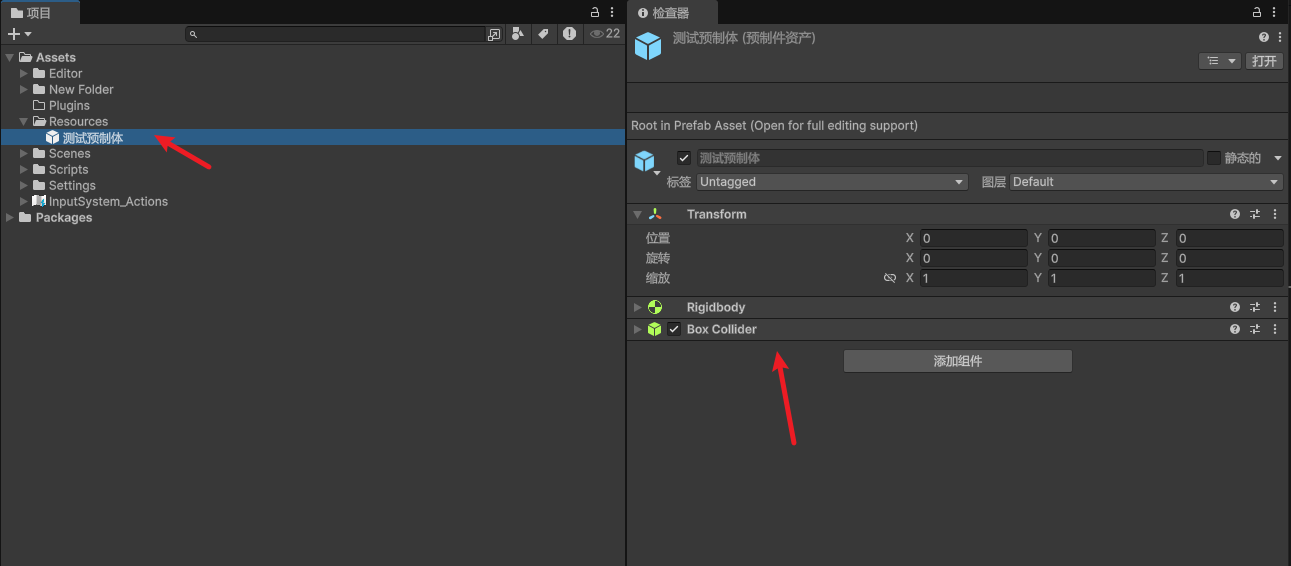This screenshot has width=1291, height=566.
Task: Toggle hidden packages visibility eye count
Action: coord(605,34)
